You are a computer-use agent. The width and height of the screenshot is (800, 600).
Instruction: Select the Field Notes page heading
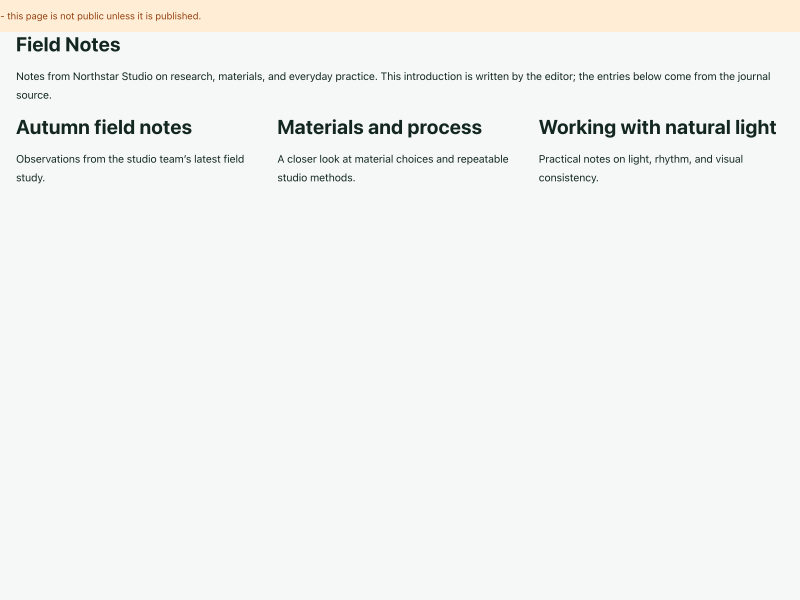point(68,45)
